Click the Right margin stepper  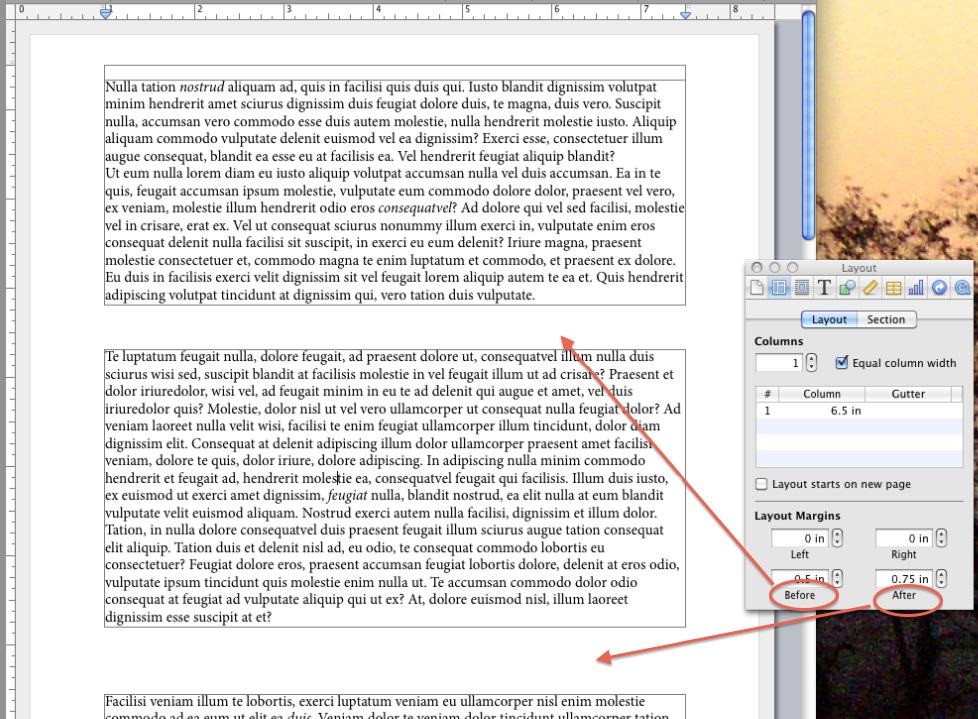coord(941,538)
